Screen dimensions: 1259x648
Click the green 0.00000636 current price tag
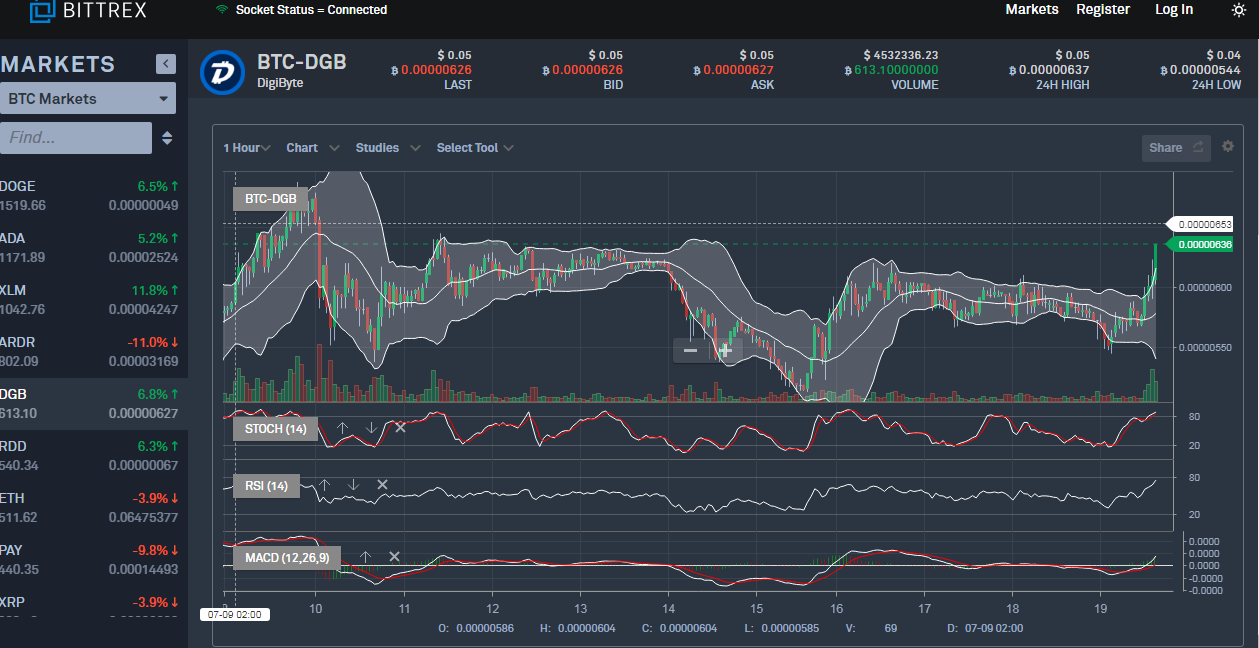click(x=1202, y=244)
